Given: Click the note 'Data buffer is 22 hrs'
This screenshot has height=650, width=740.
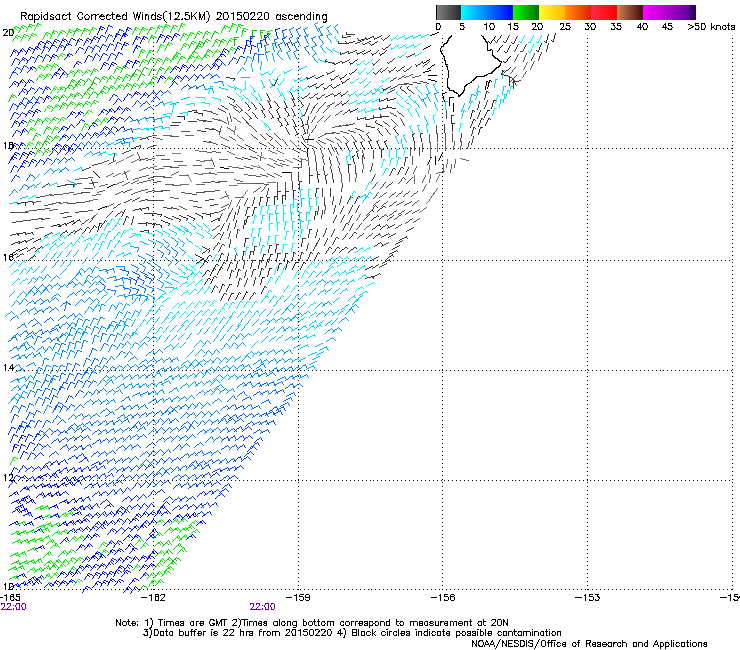Looking at the screenshot, I should tap(205, 633).
